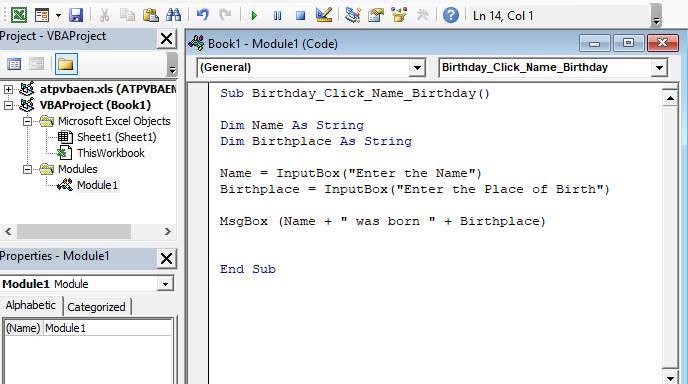688x384 pixels.
Task: Open the Object Browser toolbar icon
Action: coord(399,16)
